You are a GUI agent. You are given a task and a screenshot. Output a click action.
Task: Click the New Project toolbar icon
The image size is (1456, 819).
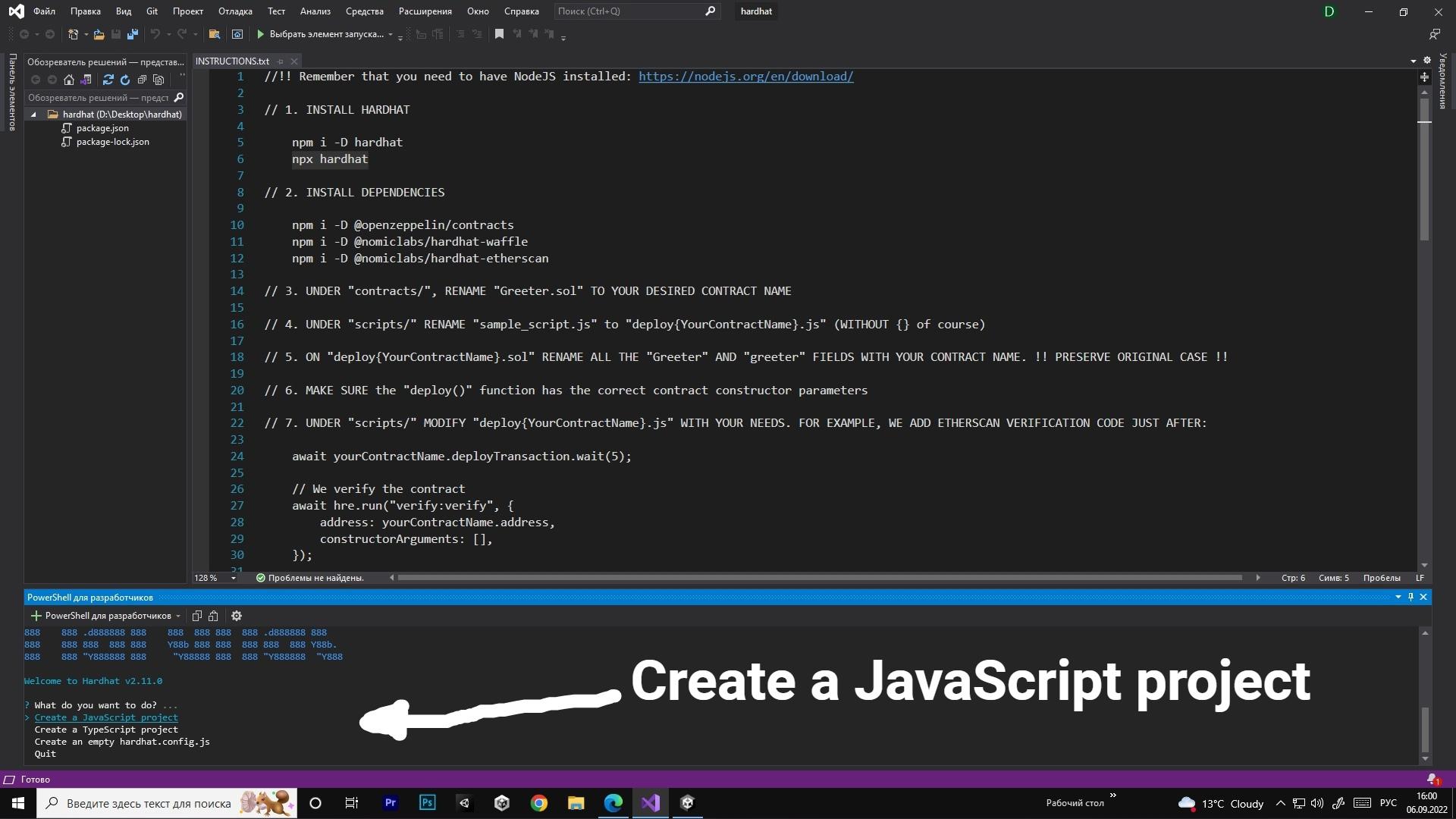point(73,34)
